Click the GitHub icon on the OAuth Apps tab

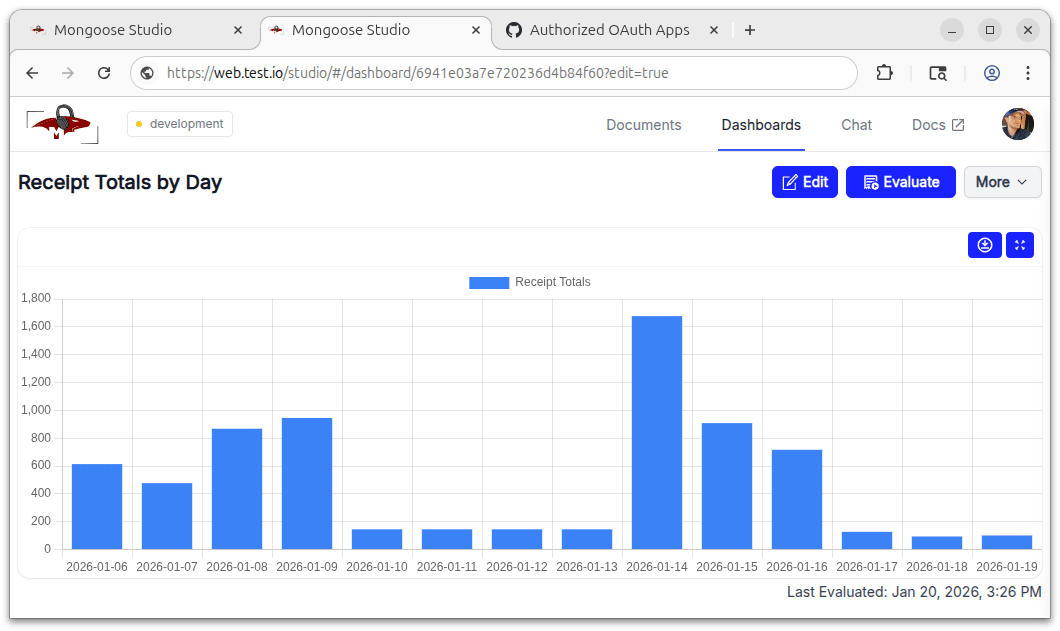[513, 30]
